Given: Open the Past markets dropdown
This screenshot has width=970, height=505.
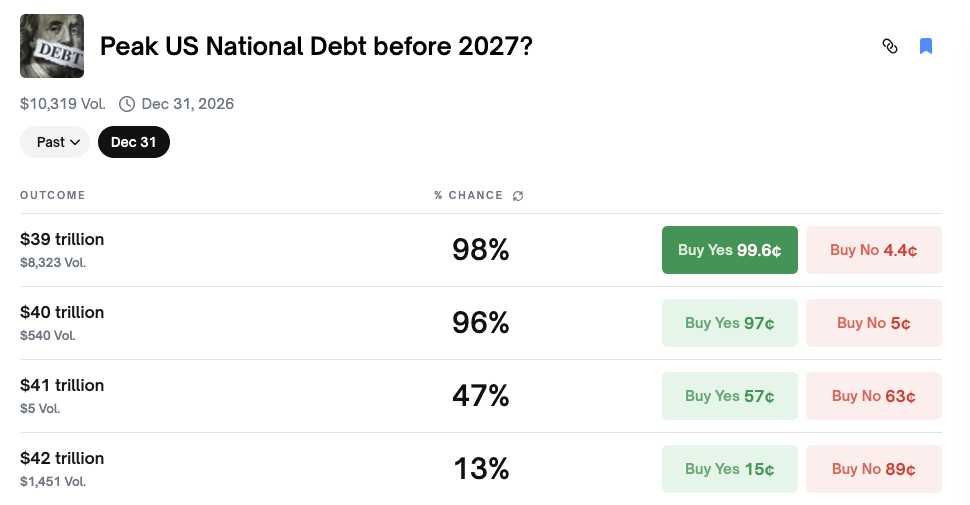Looking at the screenshot, I should (55, 142).
